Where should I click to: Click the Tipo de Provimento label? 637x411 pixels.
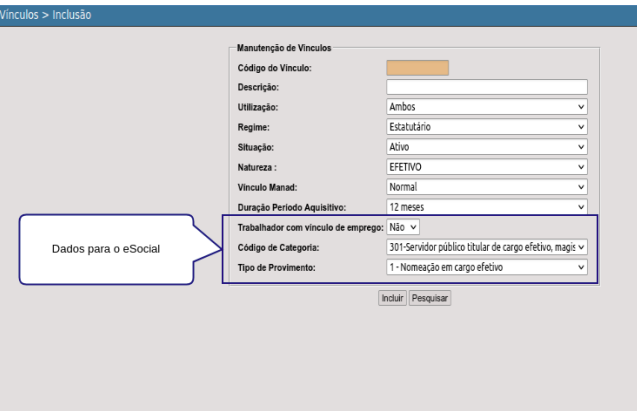pyautogui.click(x=277, y=268)
